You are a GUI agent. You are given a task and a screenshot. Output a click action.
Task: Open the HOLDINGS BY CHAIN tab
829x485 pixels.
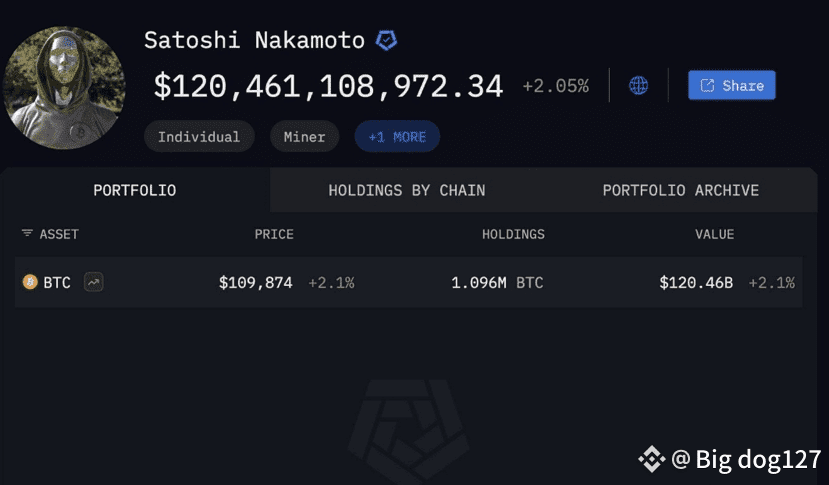[407, 190]
